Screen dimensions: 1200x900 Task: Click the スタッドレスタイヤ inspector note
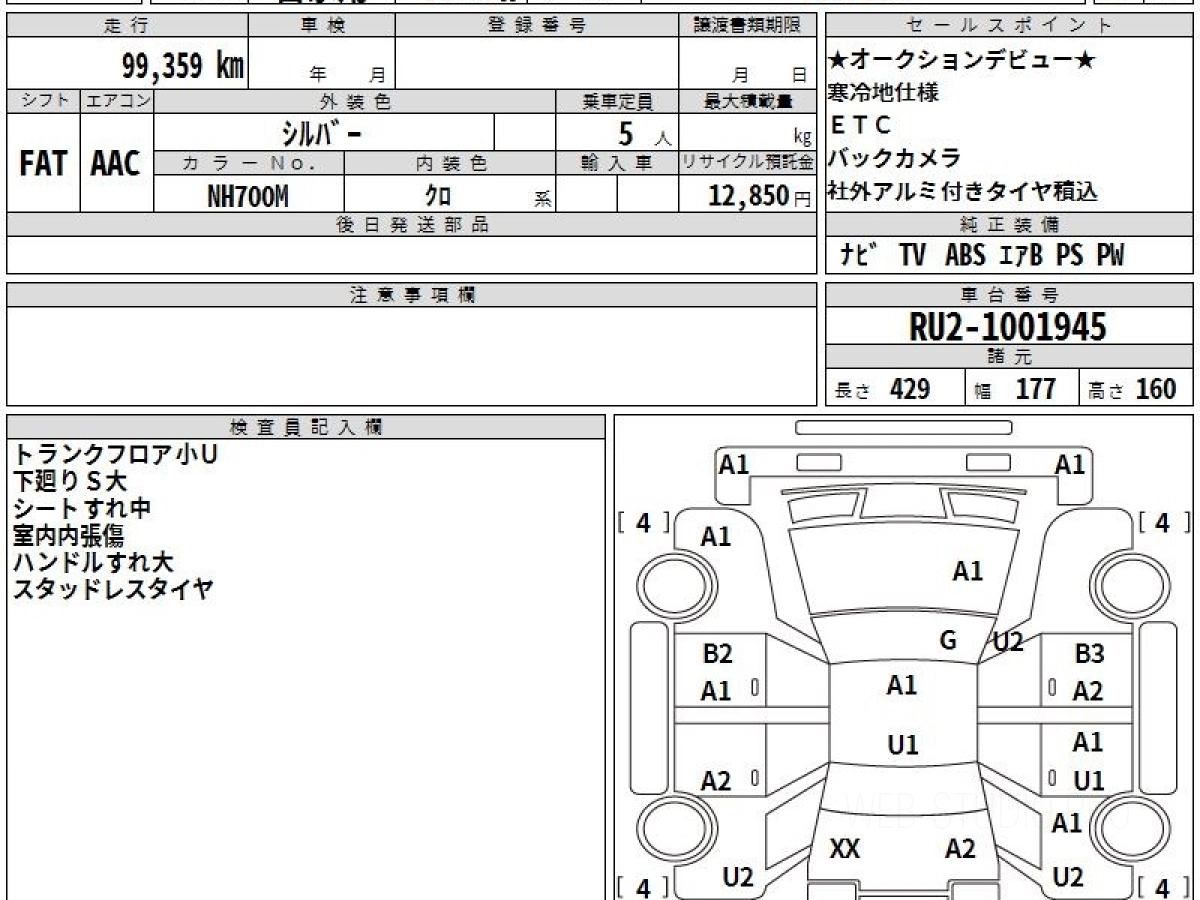click(113, 589)
